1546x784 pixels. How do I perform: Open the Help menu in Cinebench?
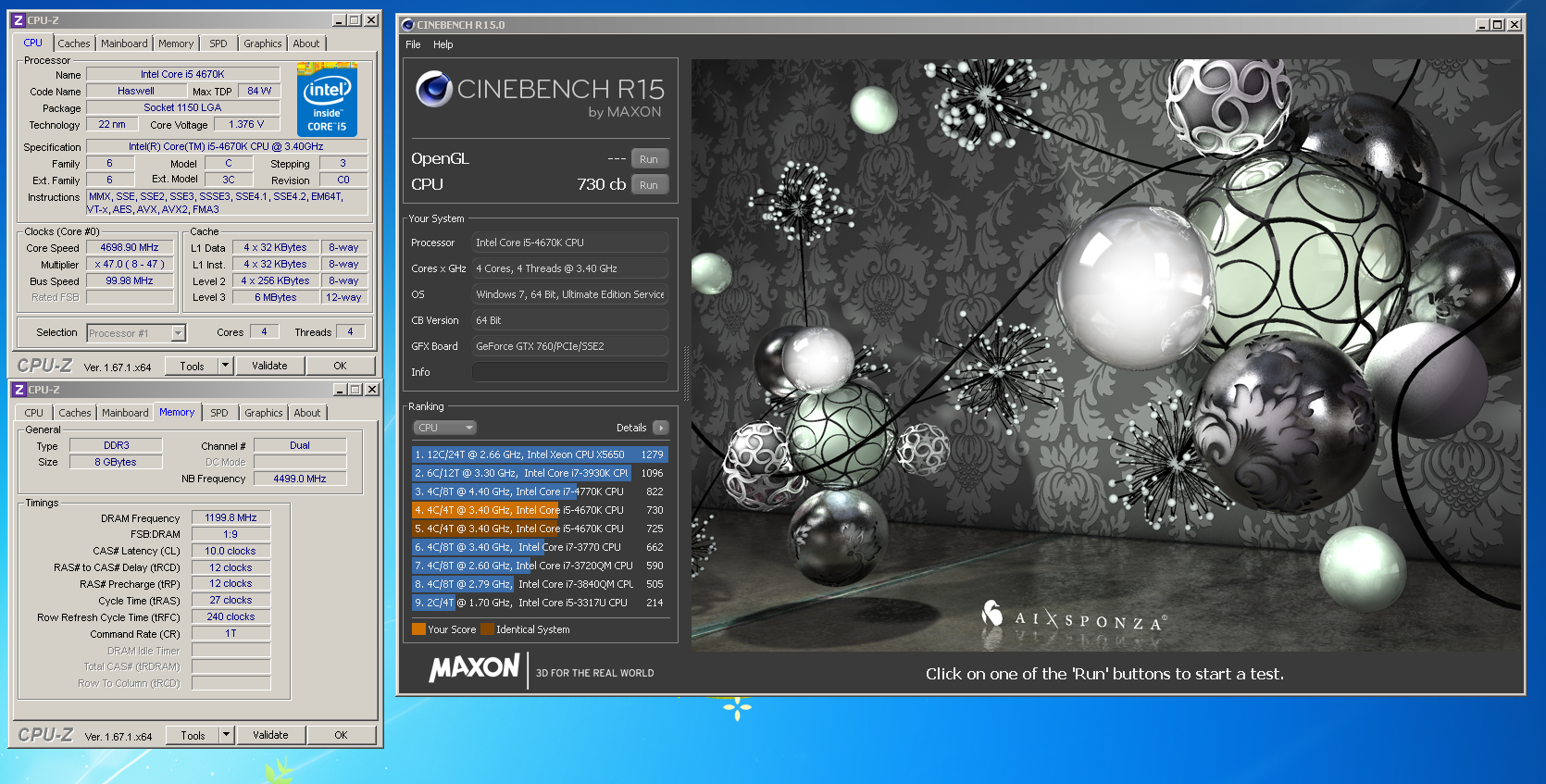(443, 44)
